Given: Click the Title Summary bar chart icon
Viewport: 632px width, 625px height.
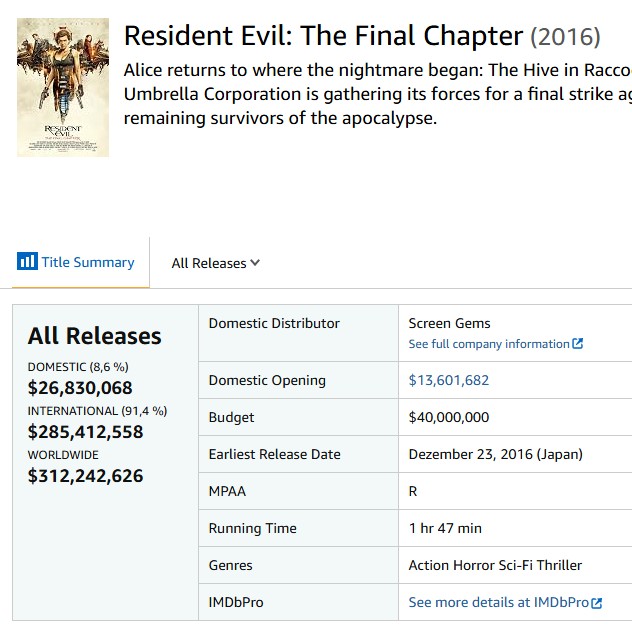Looking at the screenshot, I should [27, 261].
